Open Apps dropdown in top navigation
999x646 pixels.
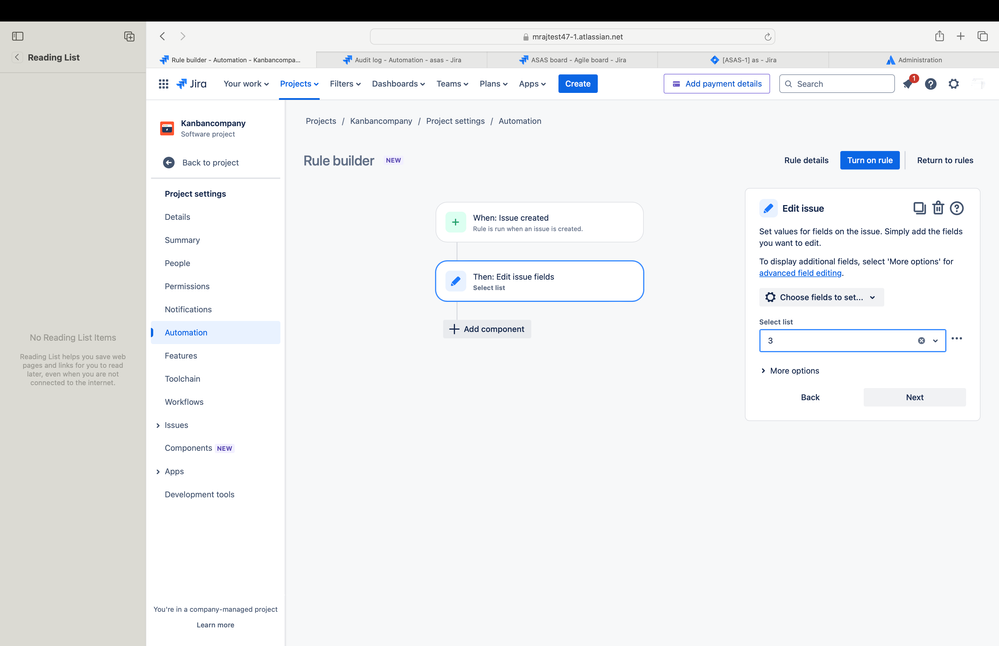coord(532,83)
